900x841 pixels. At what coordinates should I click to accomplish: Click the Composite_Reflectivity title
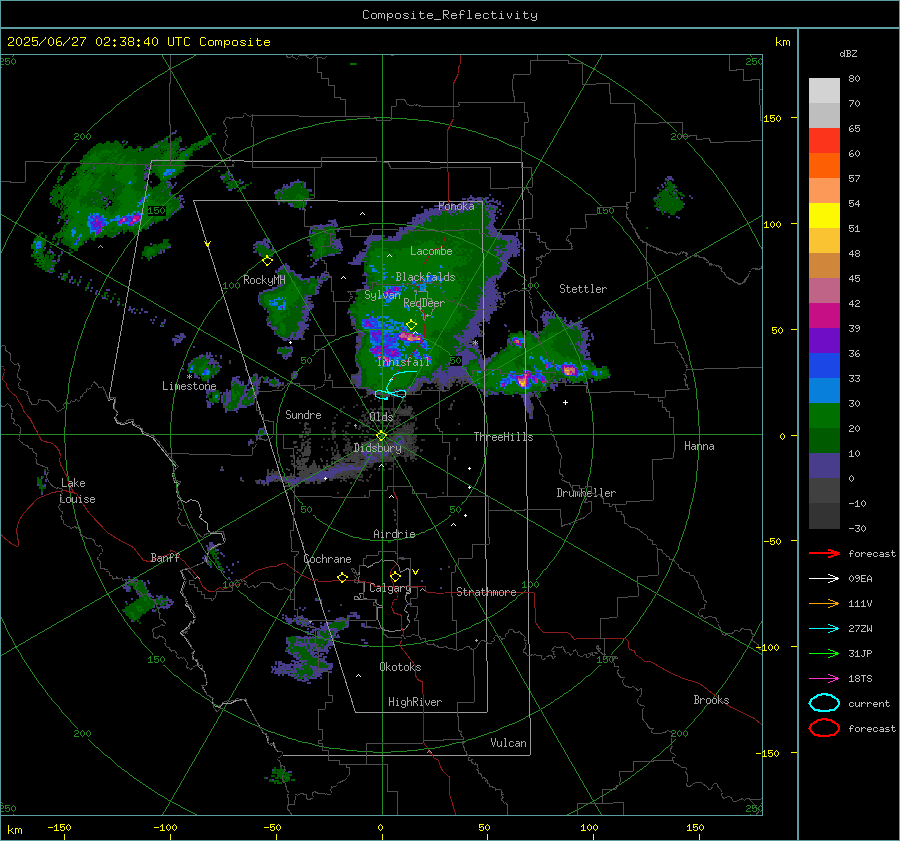pos(450,15)
